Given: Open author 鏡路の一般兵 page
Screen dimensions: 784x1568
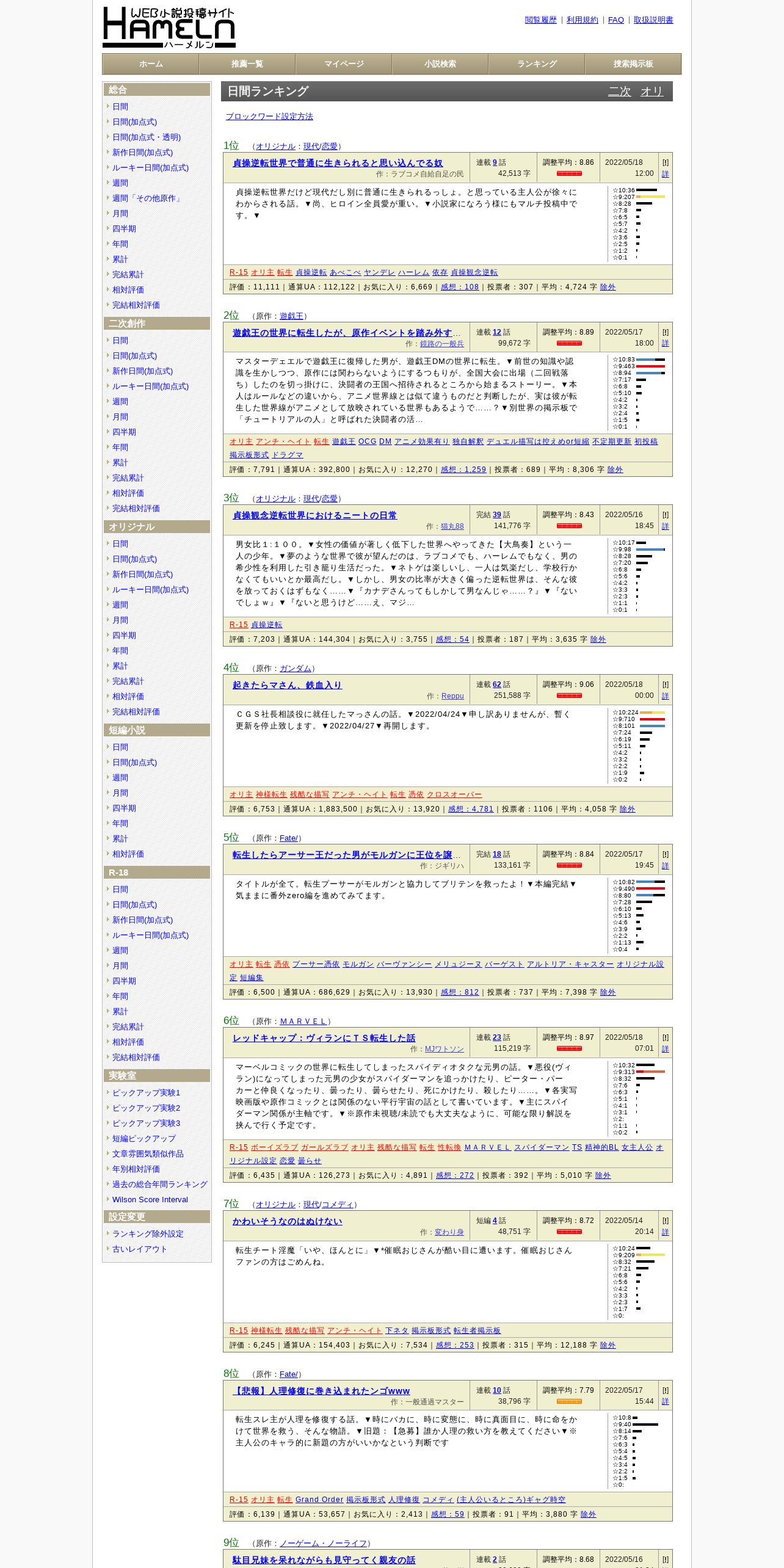Looking at the screenshot, I should (x=442, y=344).
